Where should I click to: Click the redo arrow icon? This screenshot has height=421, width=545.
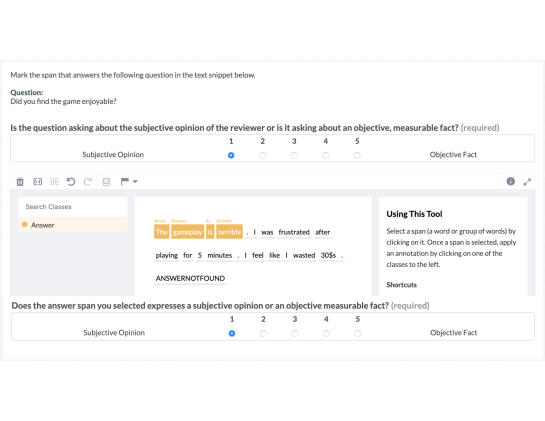coord(88,181)
